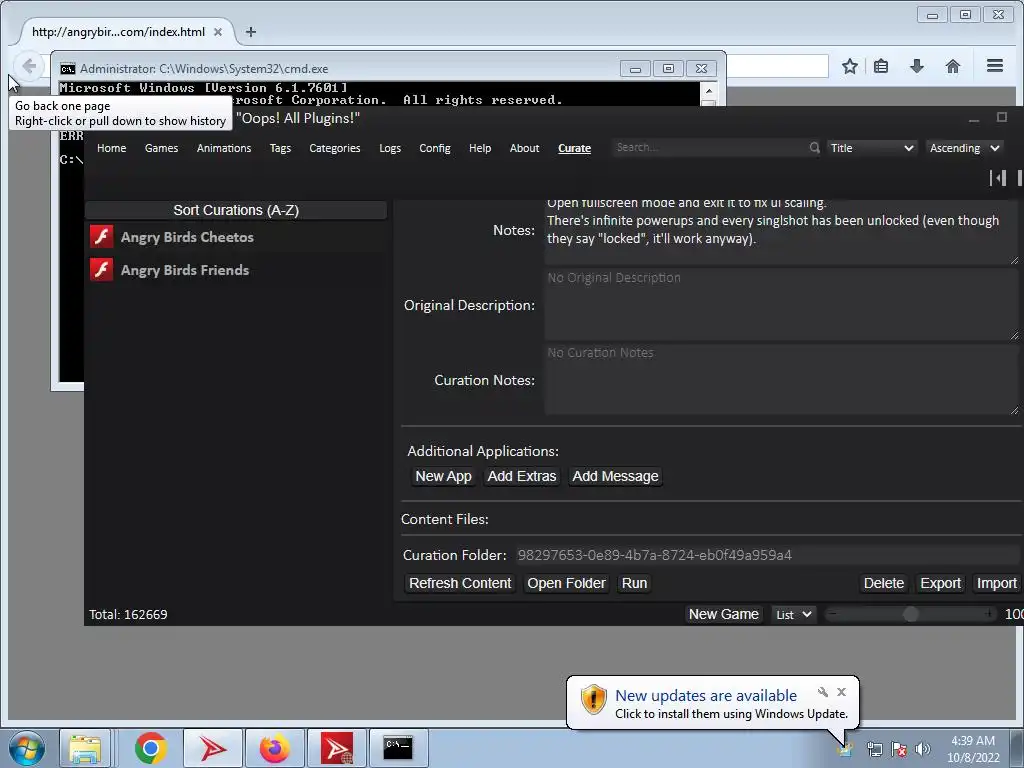Open the Help page
The width and height of the screenshot is (1024, 768).
(480, 148)
